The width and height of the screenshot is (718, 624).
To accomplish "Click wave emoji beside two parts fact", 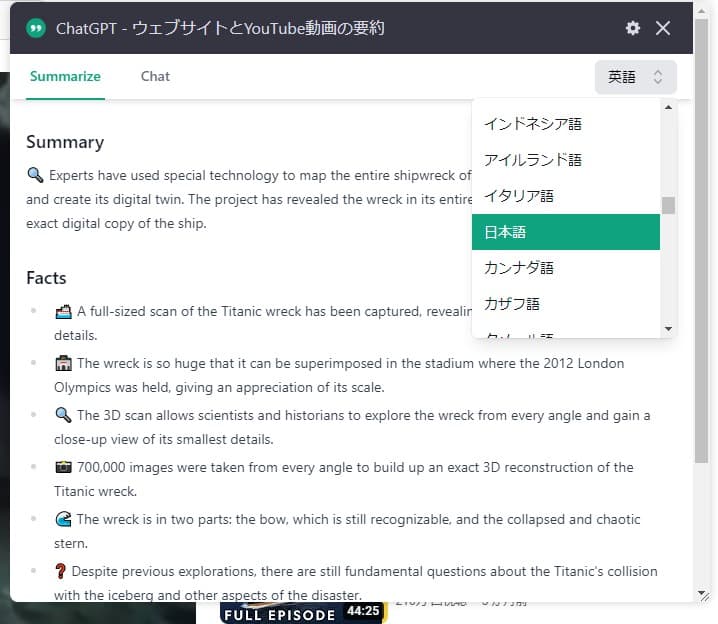I will 63,519.
